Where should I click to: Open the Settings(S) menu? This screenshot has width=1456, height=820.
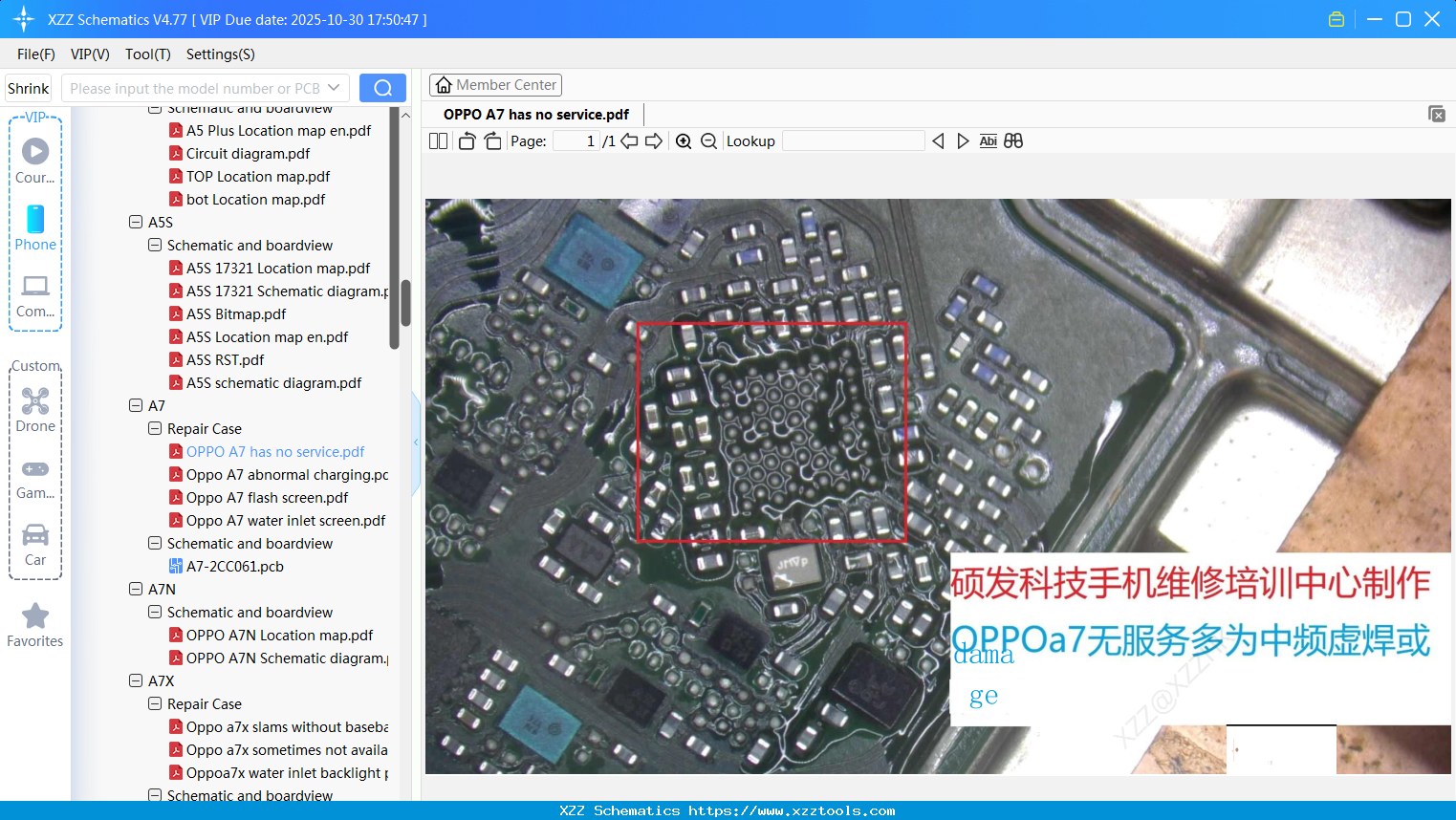221,54
